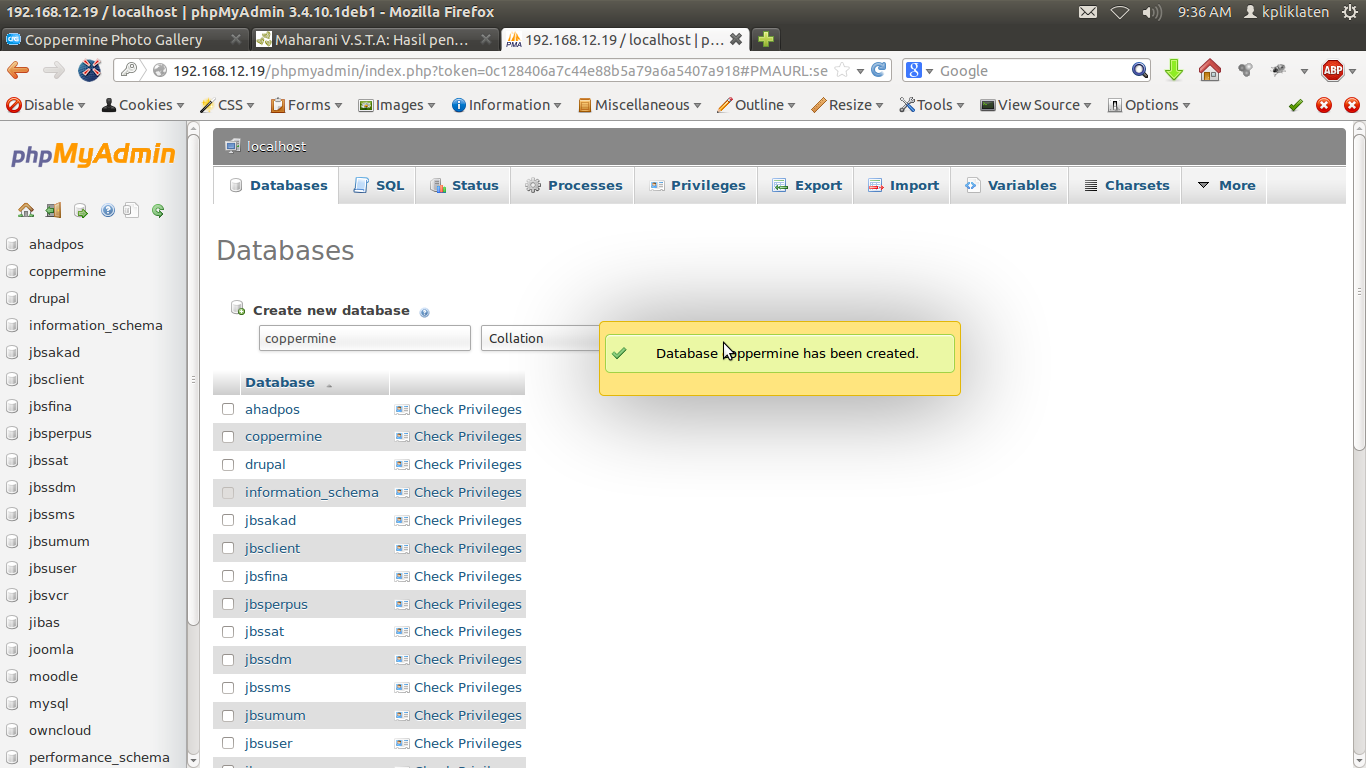Open the joomla database in the sidebar
Screen dimensions: 1366x768
pyautogui.click(x=51, y=649)
